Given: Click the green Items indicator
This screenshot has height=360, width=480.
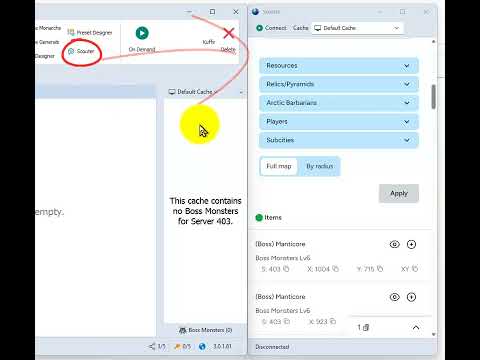Looking at the screenshot, I should pyautogui.click(x=259, y=218).
